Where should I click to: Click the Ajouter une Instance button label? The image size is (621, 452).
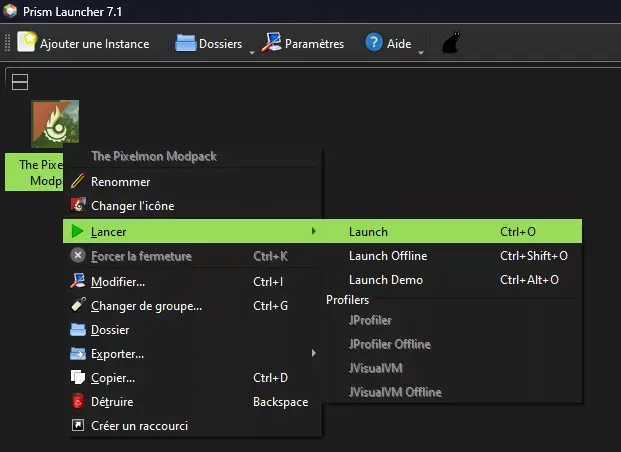tap(95, 44)
